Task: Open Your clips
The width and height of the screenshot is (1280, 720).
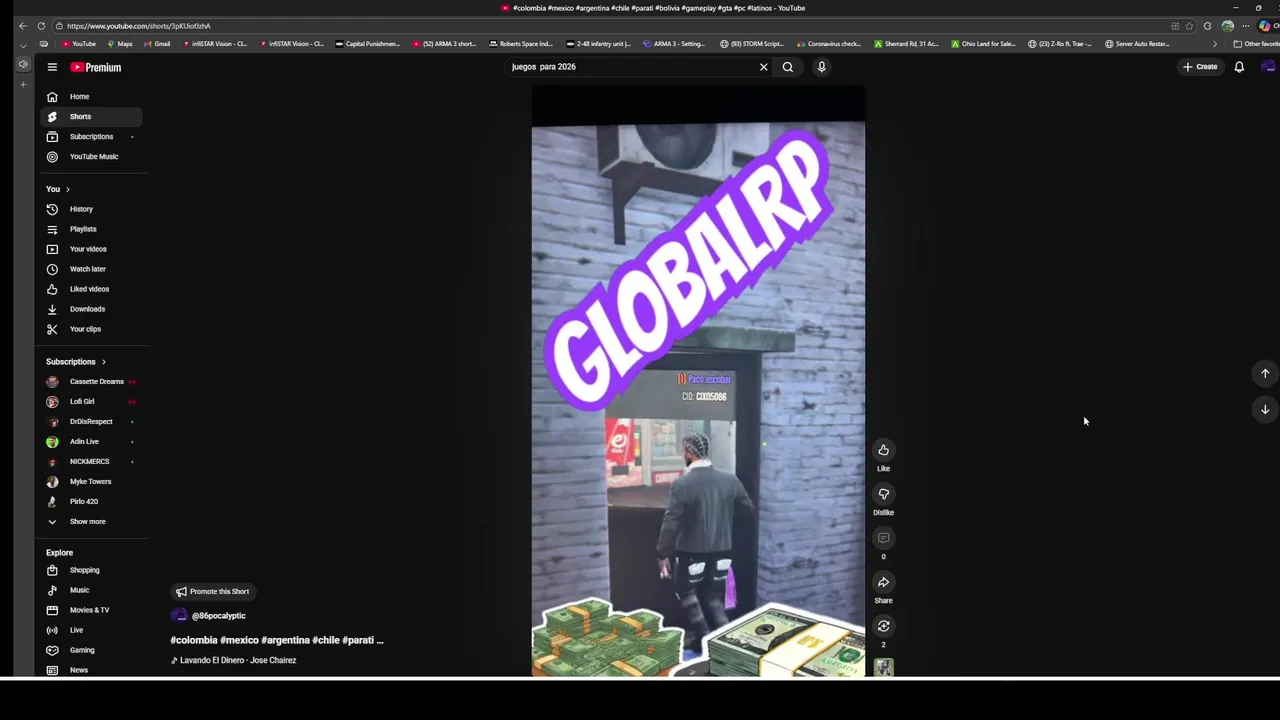Action: pyautogui.click(x=91, y=329)
